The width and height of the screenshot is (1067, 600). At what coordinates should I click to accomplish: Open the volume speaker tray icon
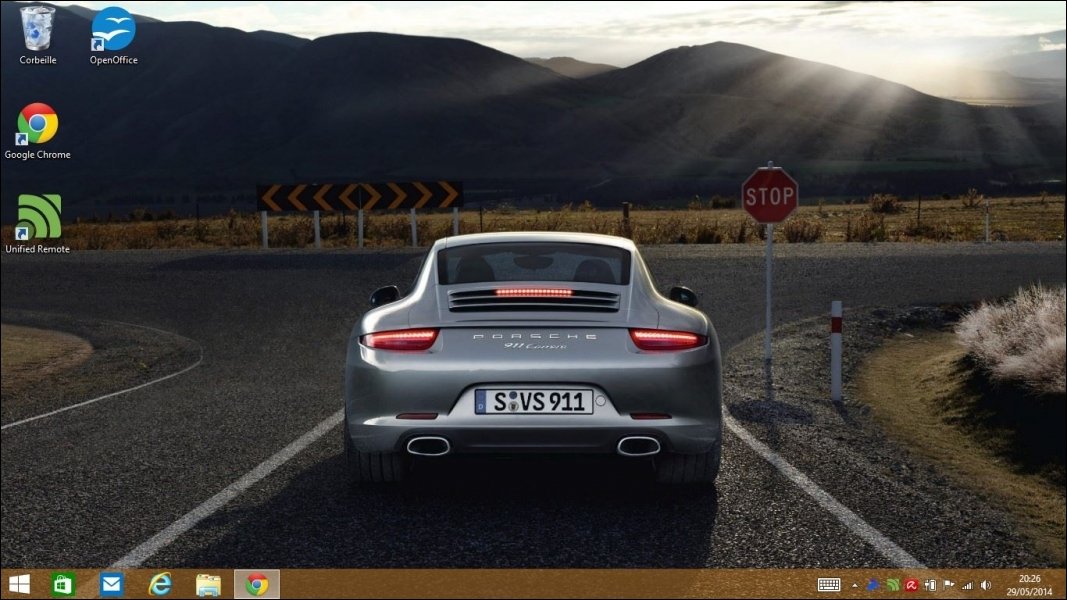coord(985,585)
